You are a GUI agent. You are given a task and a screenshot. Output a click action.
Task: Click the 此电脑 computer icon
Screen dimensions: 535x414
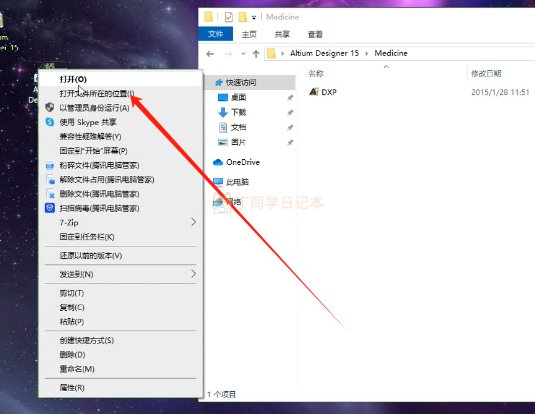point(218,182)
